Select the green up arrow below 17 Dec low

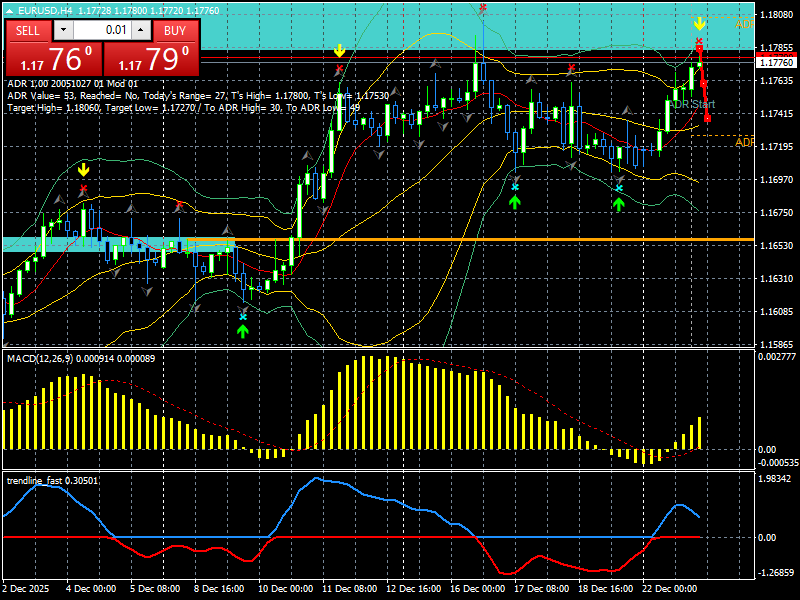(x=515, y=202)
